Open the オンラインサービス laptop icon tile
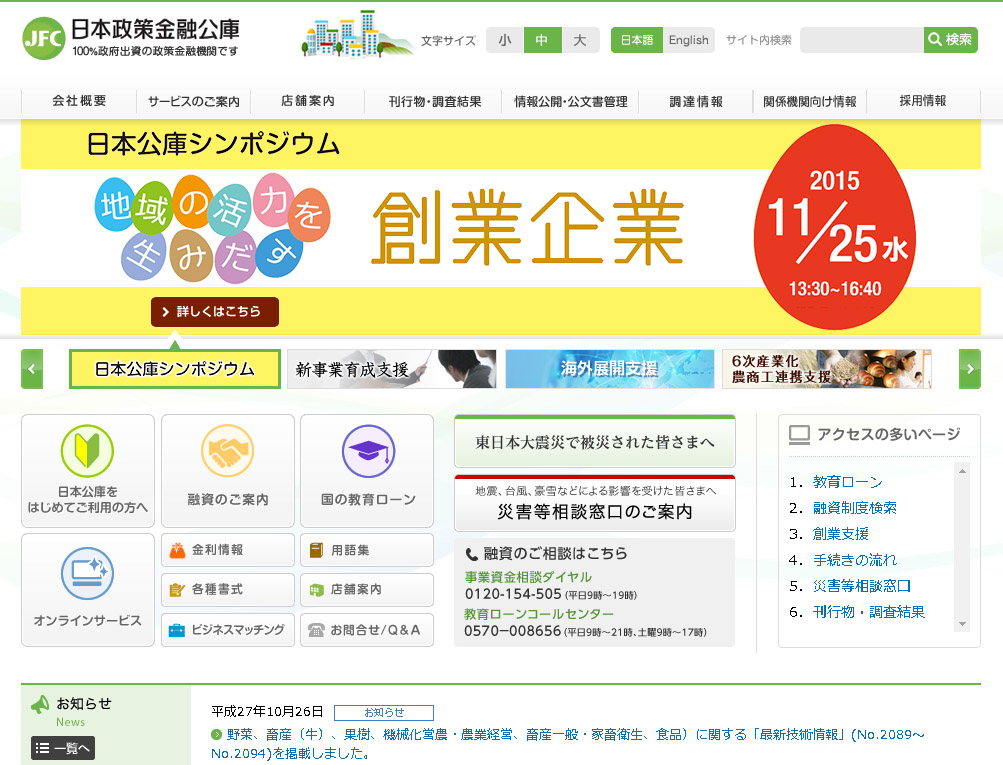1003x765 pixels. (x=88, y=590)
